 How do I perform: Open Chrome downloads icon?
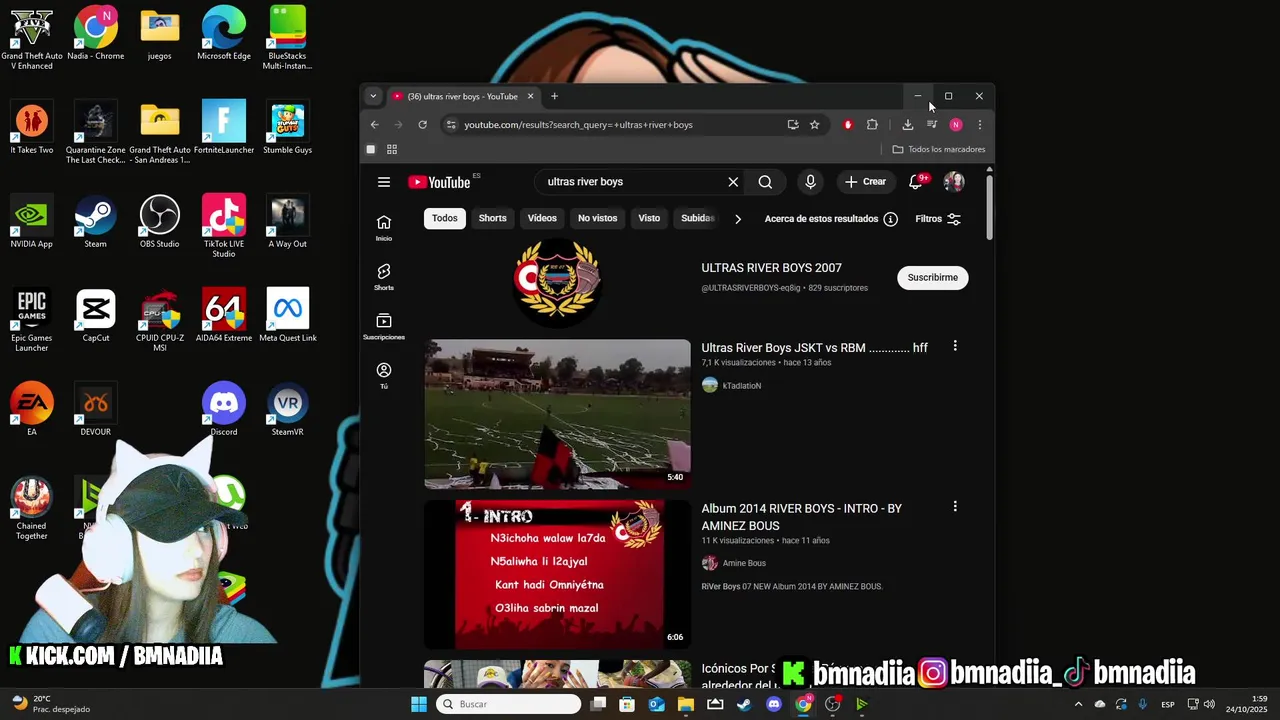(908, 125)
